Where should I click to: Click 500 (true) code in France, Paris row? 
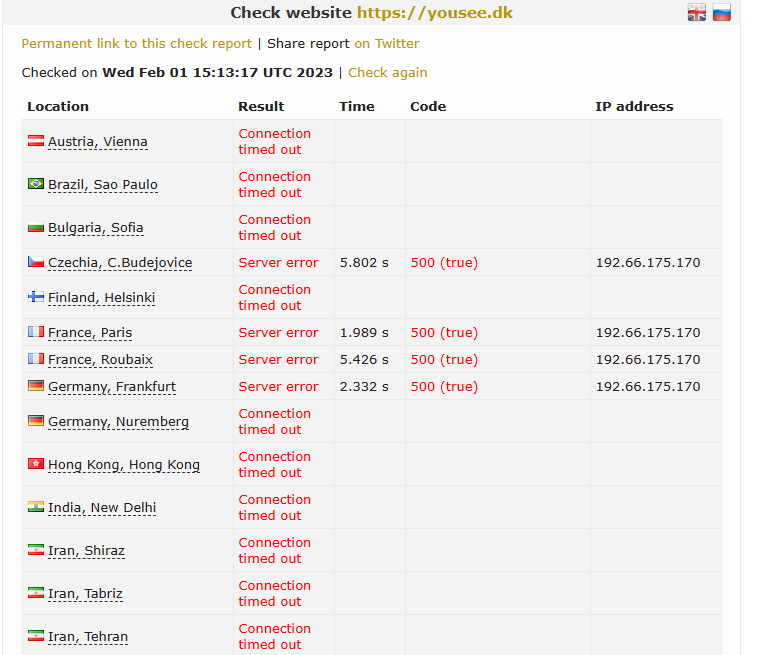[x=444, y=333]
